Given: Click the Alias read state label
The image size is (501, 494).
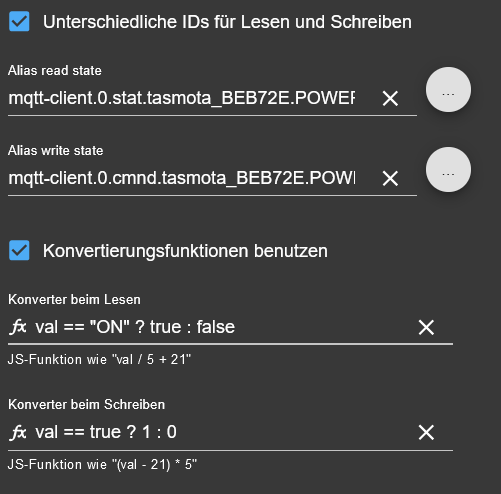Looking at the screenshot, I should point(55,71).
